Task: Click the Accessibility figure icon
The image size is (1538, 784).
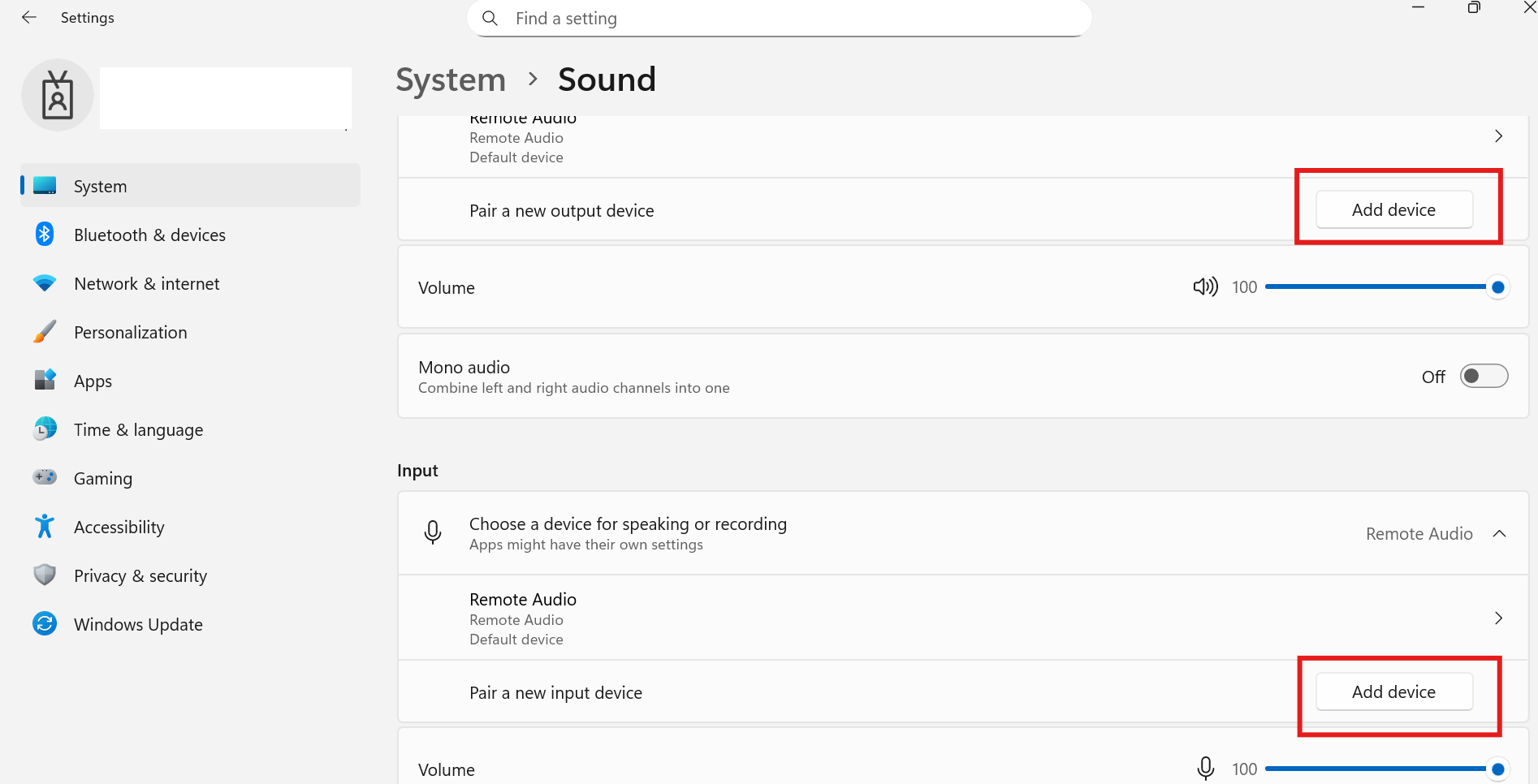Action: (45, 527)
